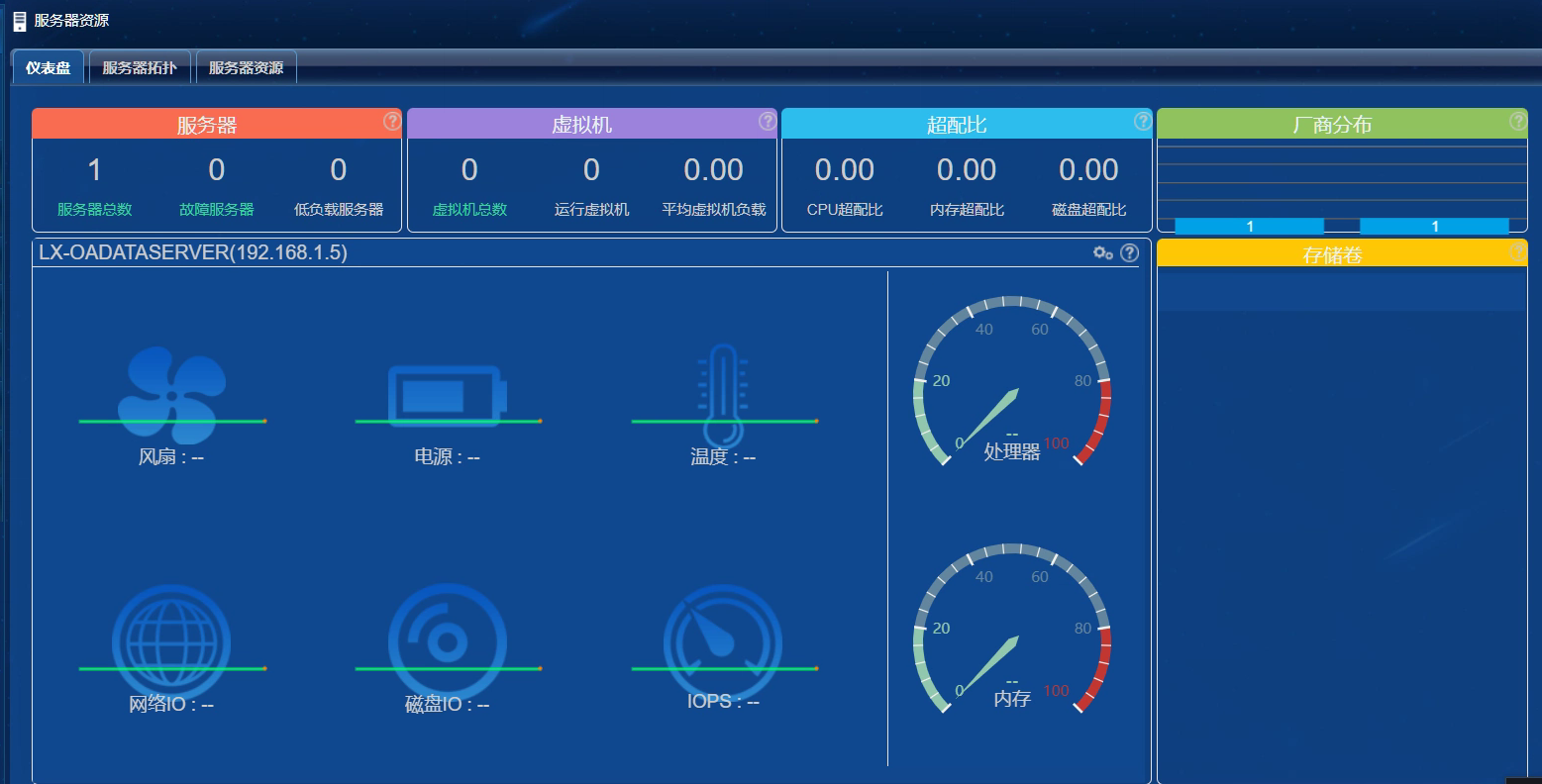The height and width of the screenshot is (784, 1542).
Task: Click the left vendor distribution bar
Action: 1250,226
